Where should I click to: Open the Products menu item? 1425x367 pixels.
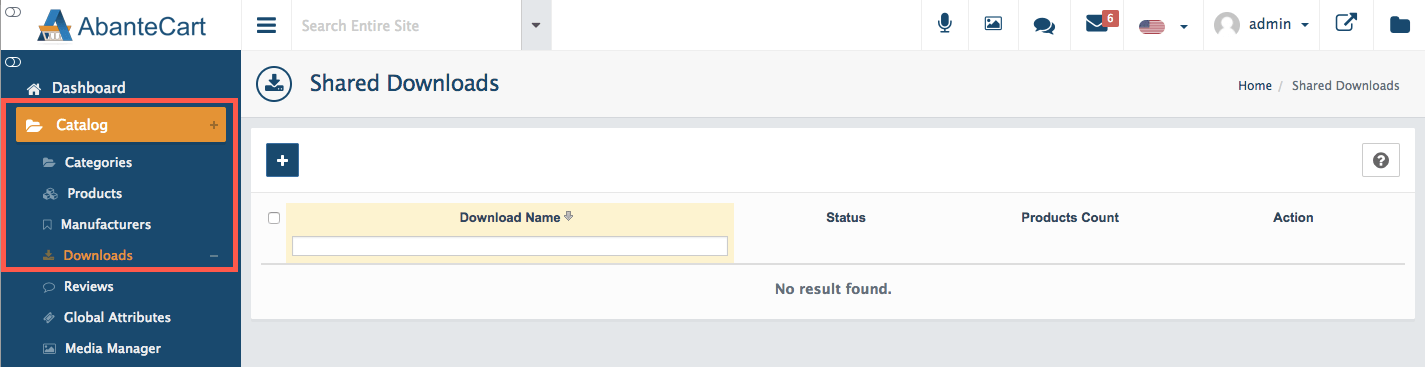point(94,193)
